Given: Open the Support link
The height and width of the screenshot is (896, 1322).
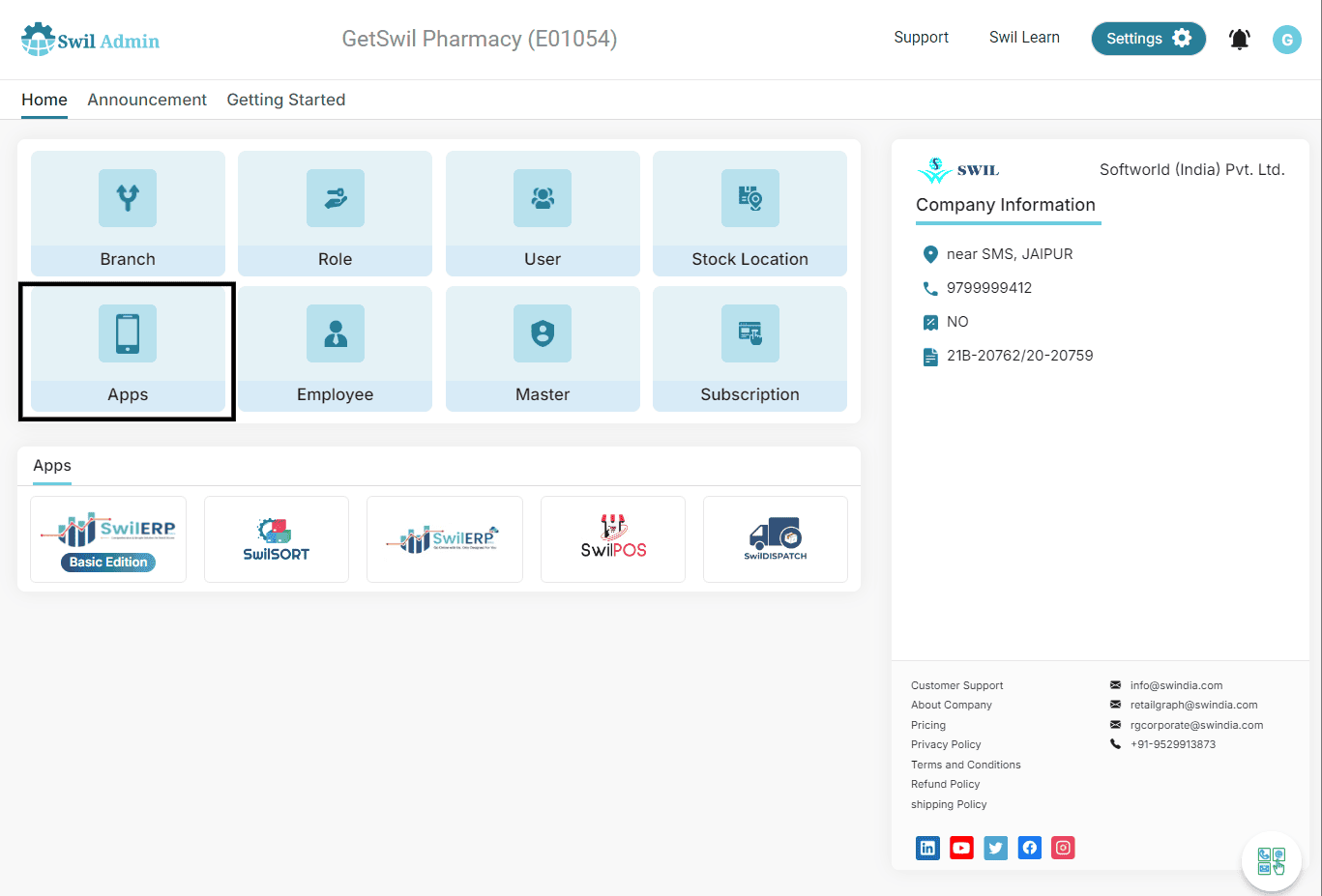Looking at the screenshot, I should [x=921, y=37].
